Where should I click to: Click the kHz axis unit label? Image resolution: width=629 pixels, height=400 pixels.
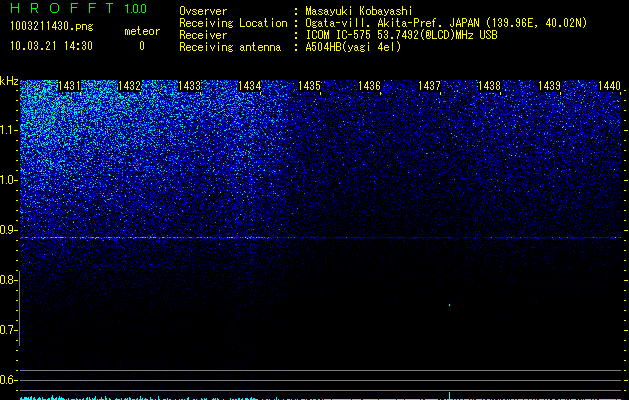9,81
